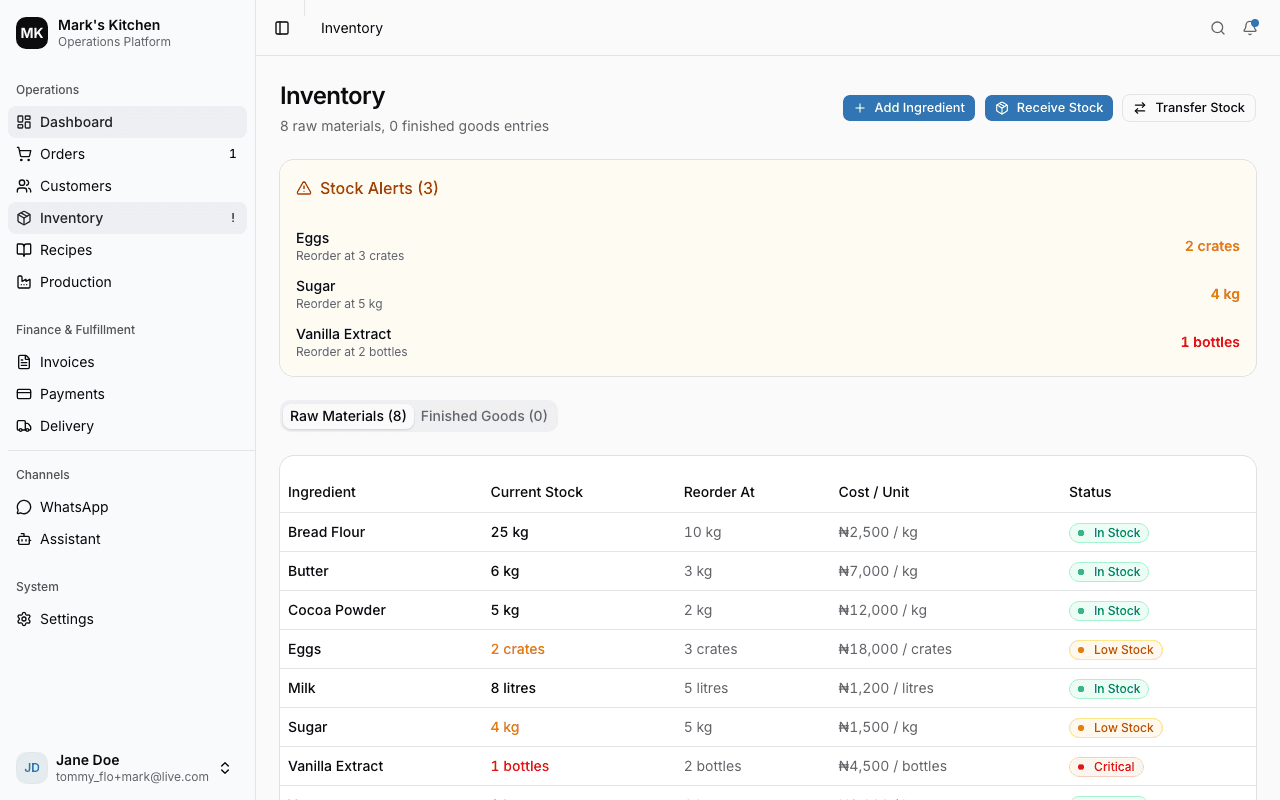This screenshot has width=1280, height=800.
Task: Open the Settings gear icon
Action: tap(23, 619)
